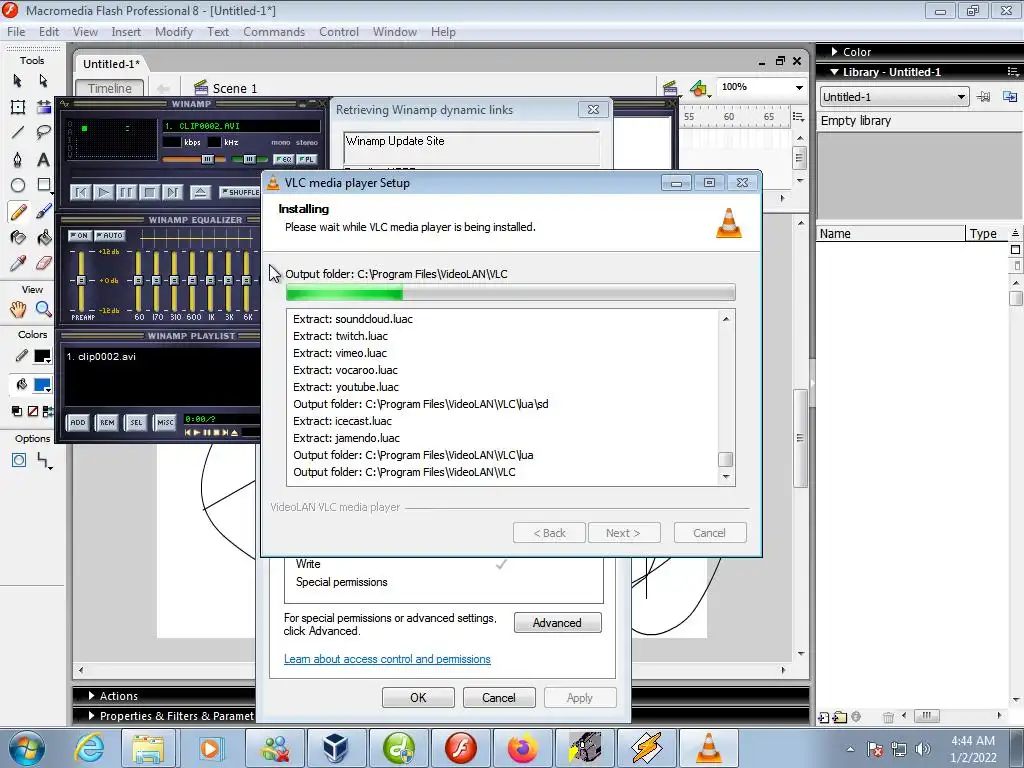Open the Edit Scene dropdown
1024x768 pixels.
(671, 88)
